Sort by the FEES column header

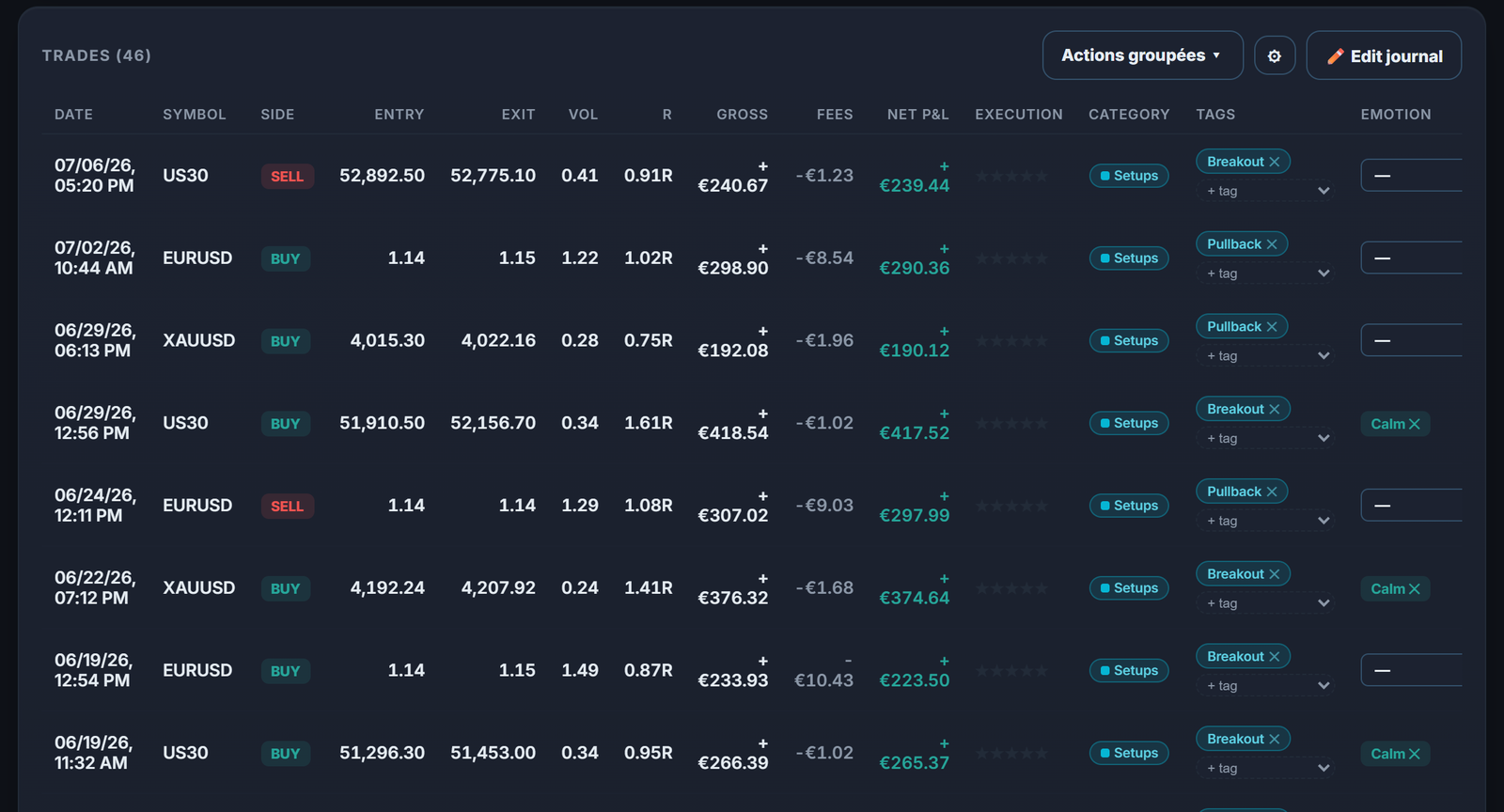tap(835, 115)
